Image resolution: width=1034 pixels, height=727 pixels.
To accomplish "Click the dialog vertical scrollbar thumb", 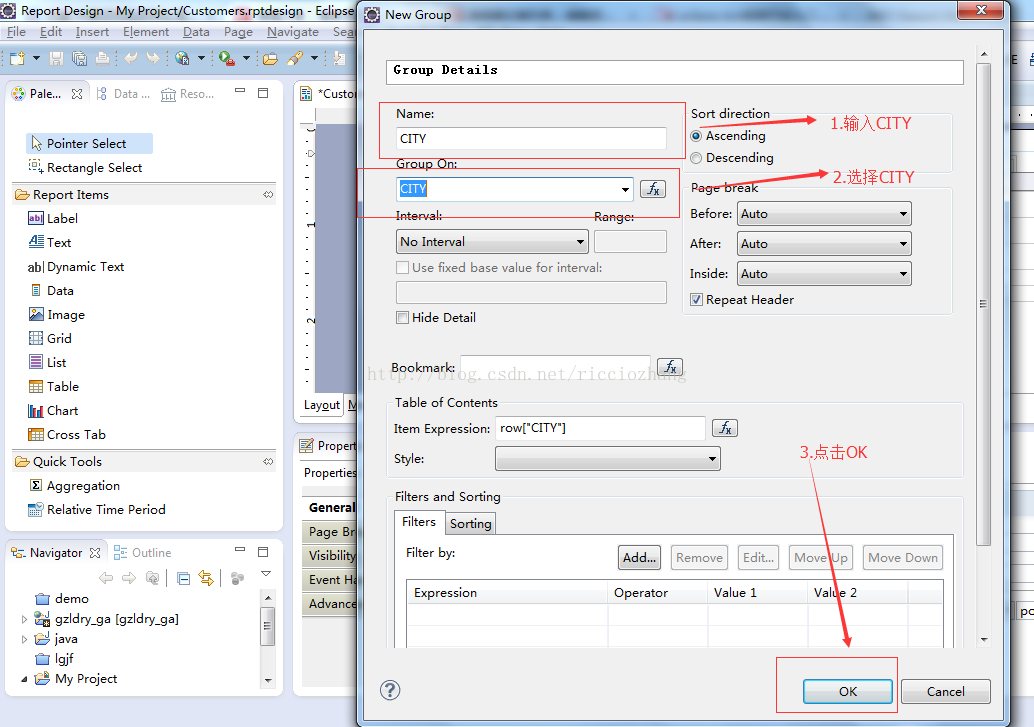I will click(x=983, y=304).
